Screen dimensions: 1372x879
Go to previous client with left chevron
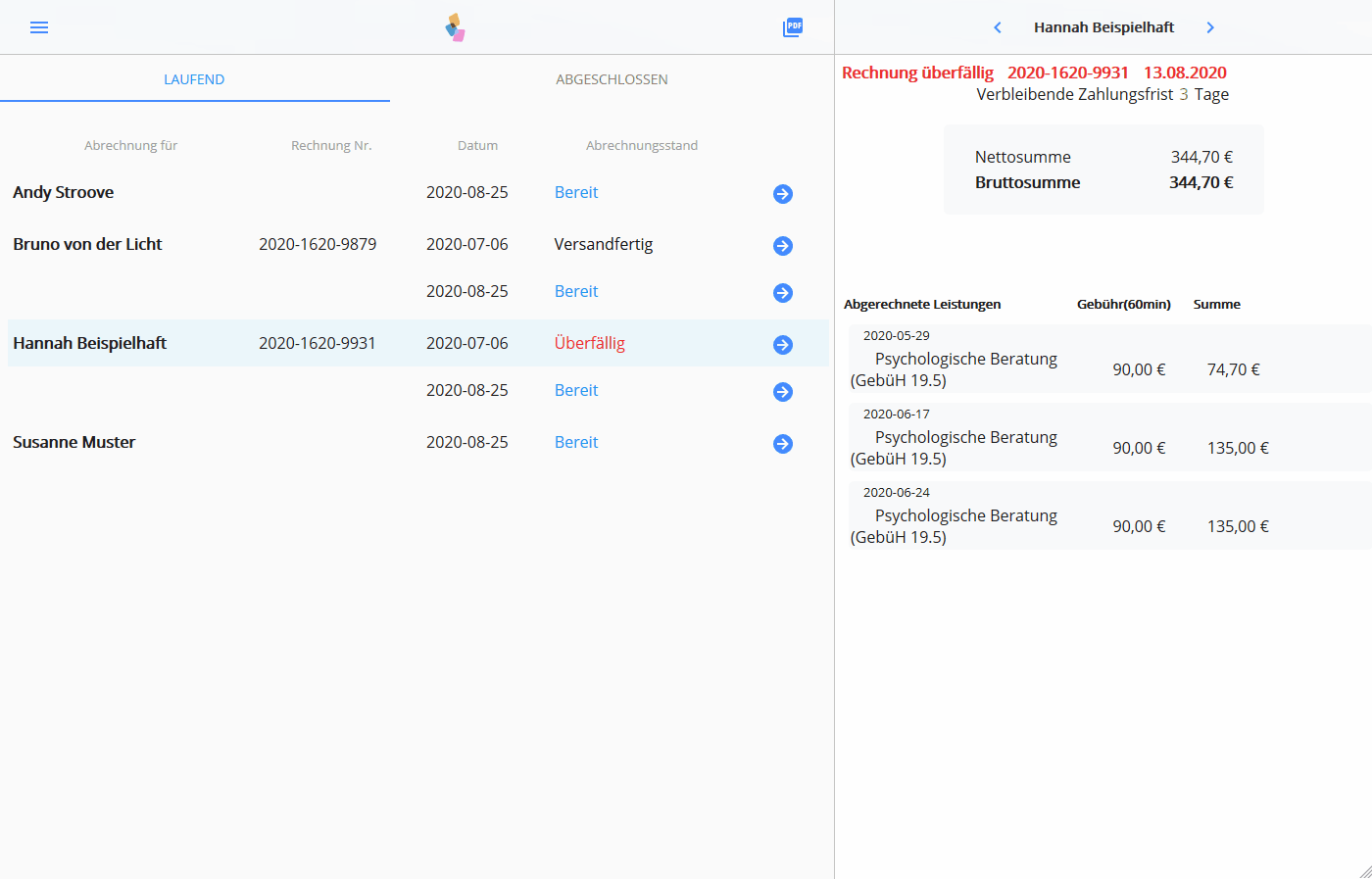point(998,27)
